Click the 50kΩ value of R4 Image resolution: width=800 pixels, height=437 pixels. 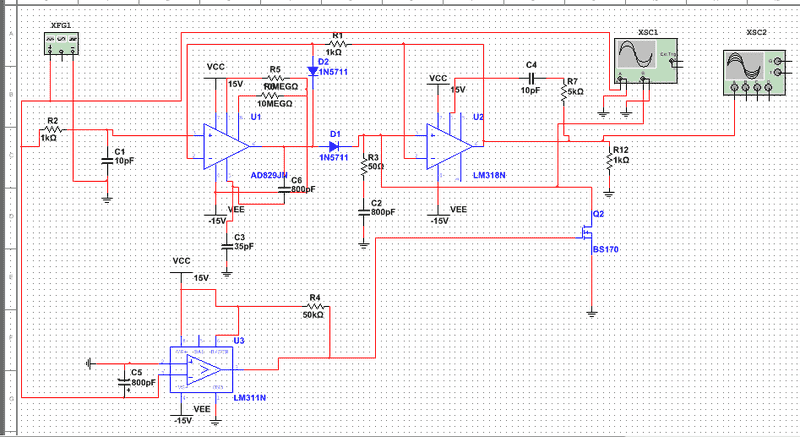[313, 315]
